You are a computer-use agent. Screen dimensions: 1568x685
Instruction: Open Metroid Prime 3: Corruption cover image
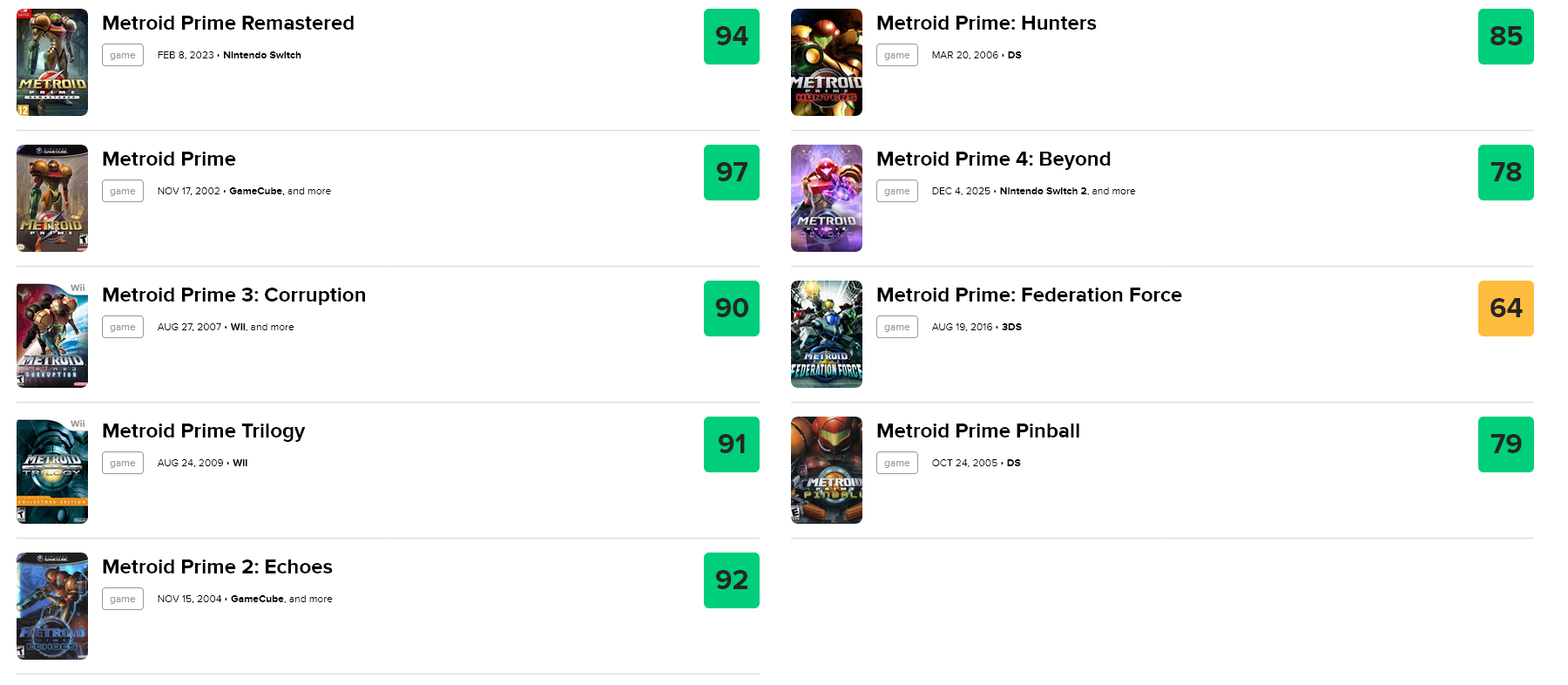[52, 335]
